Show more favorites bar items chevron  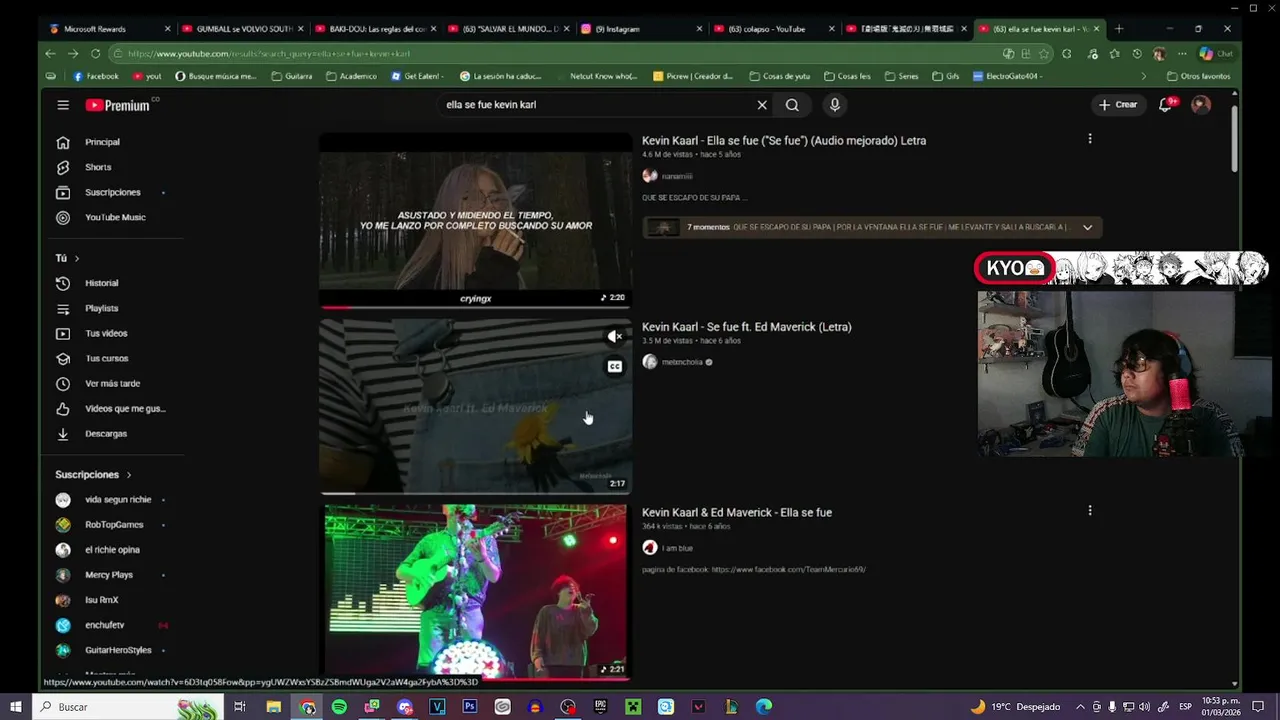pyautogui.click(x=1144, y=76)
